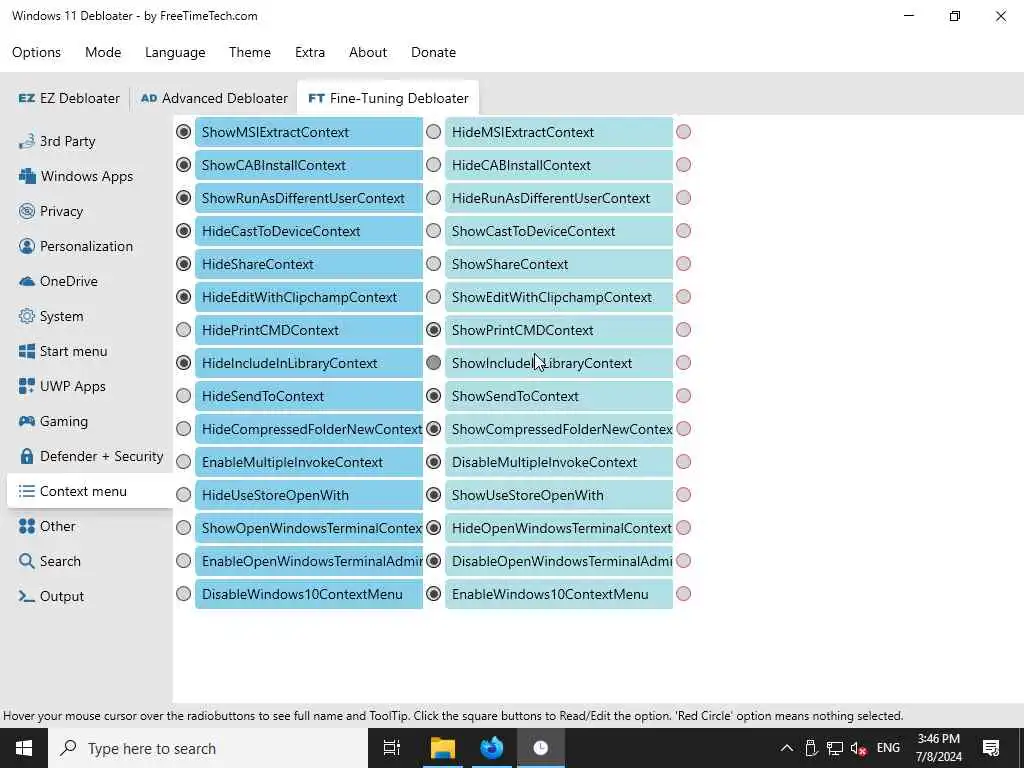
Task: Open the notification center icon
Action: point(991,748)
